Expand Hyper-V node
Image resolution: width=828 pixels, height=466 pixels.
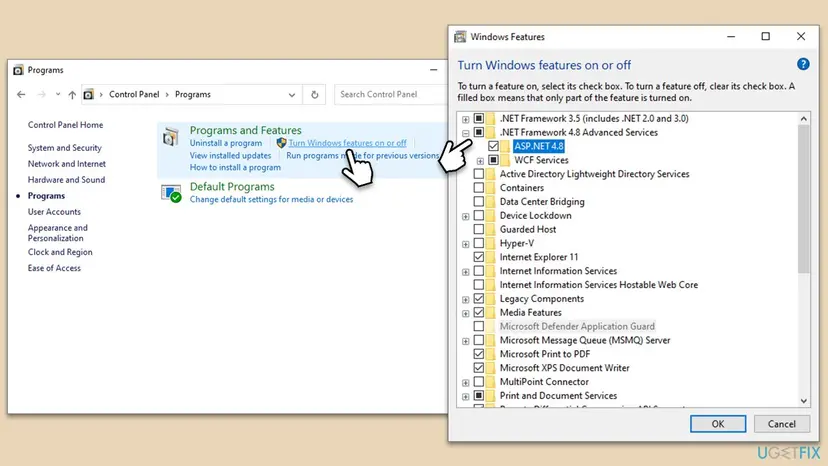click(465, 244)
